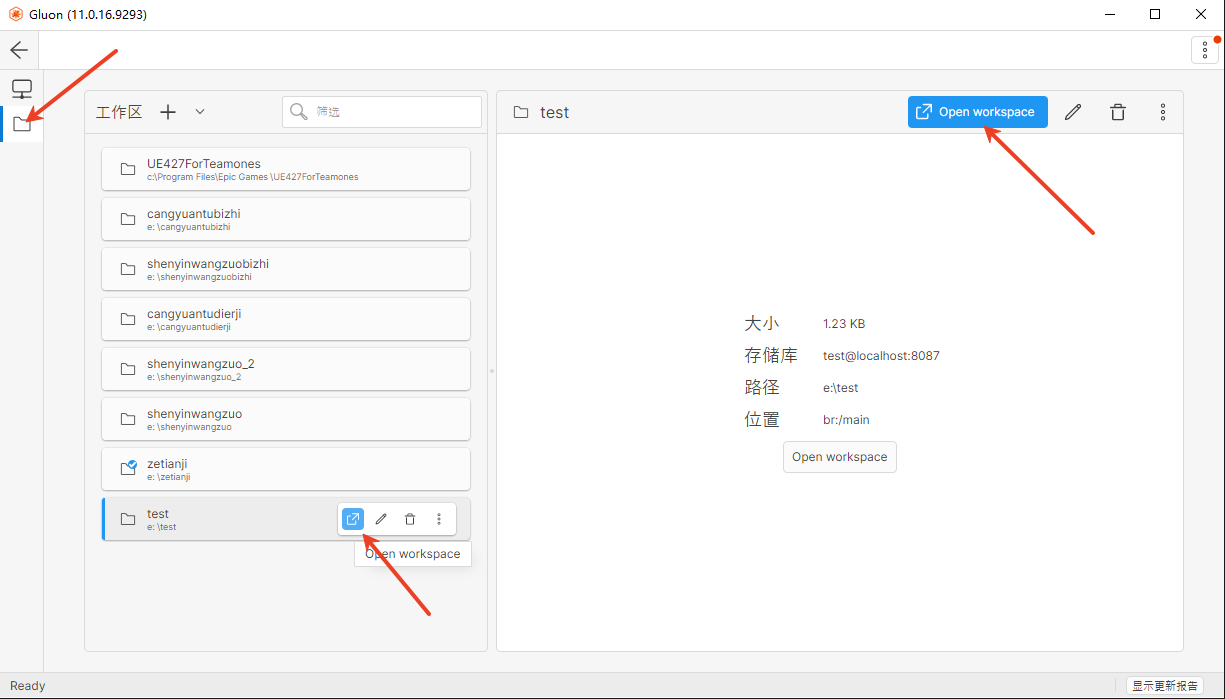
Task: Click the Open workspace button below details
Action: pos(839,457)
